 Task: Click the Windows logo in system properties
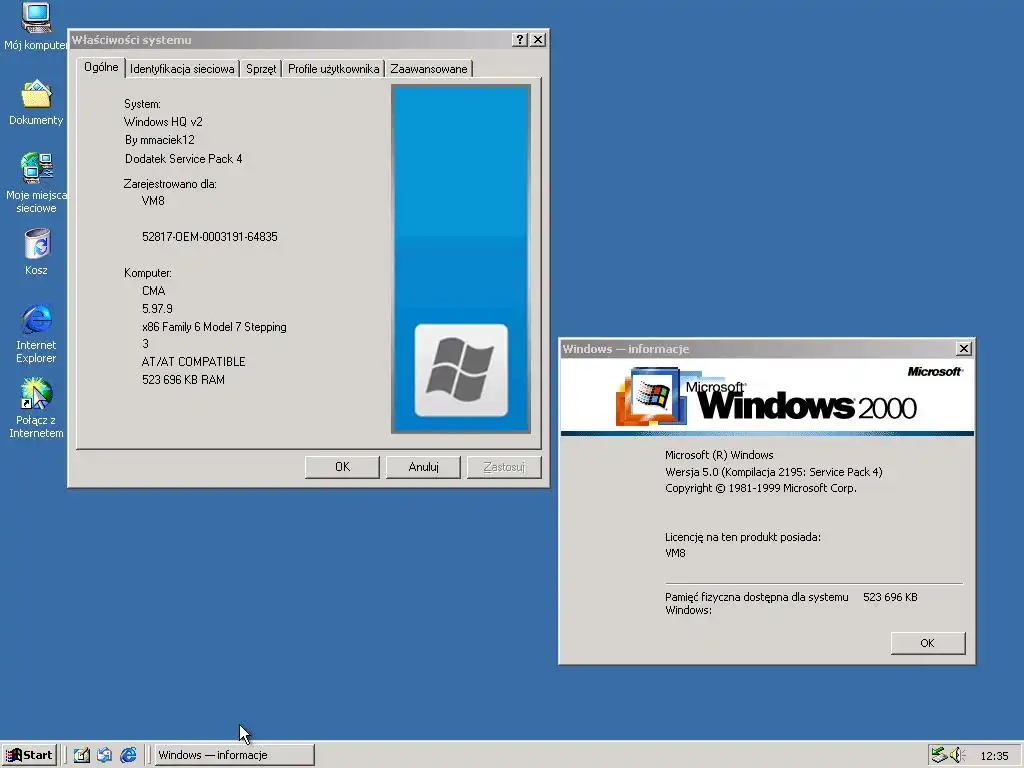(461, 370)
